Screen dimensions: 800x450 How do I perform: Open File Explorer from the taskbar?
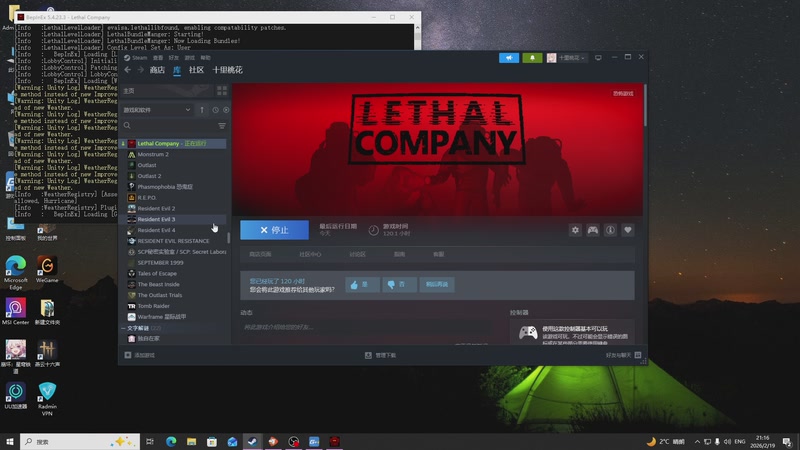point(191,442)
